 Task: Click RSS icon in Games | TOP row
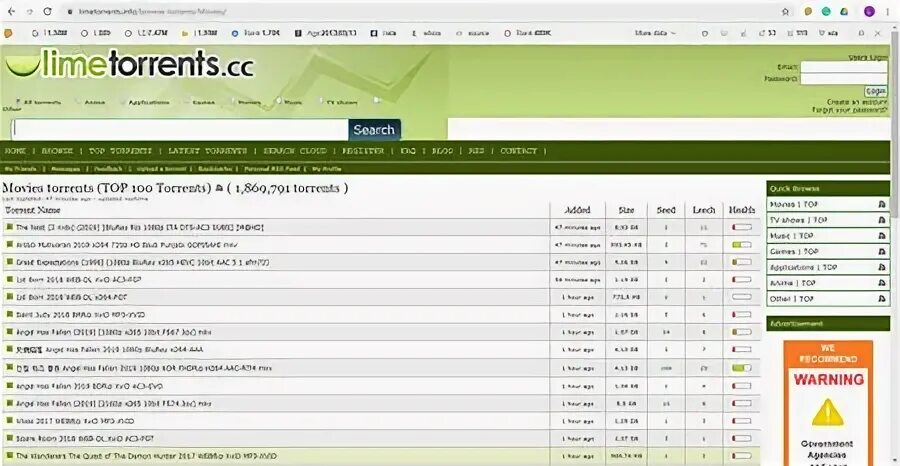click(x=882, y=252)
